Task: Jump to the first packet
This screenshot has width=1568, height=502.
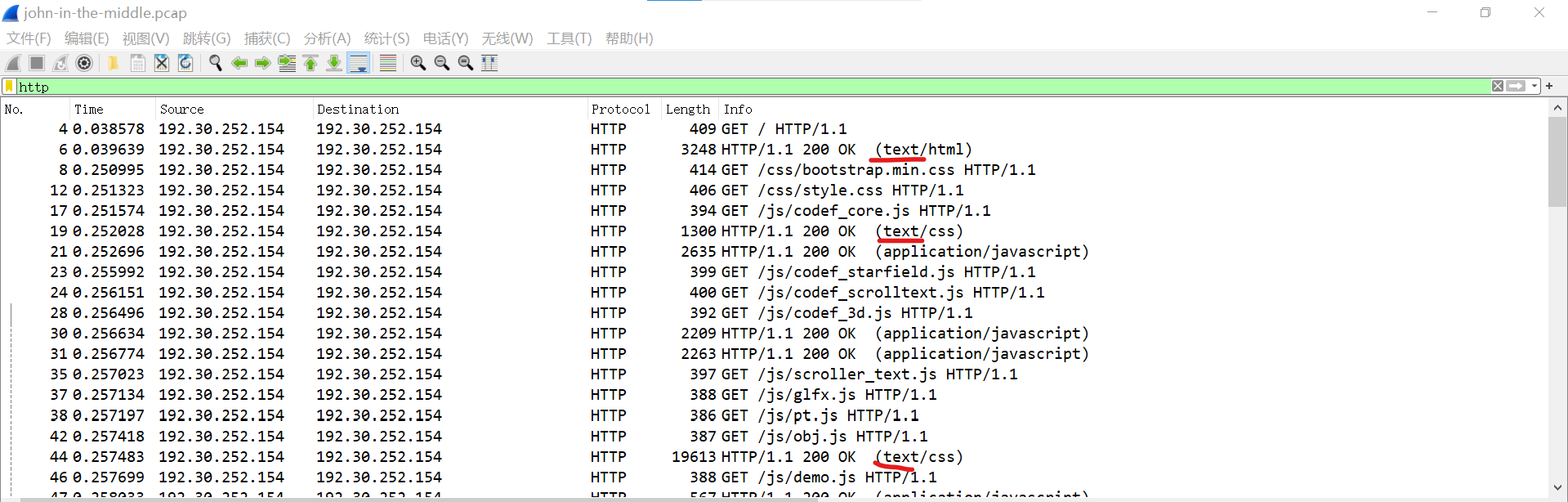Action: coord(310,63)
